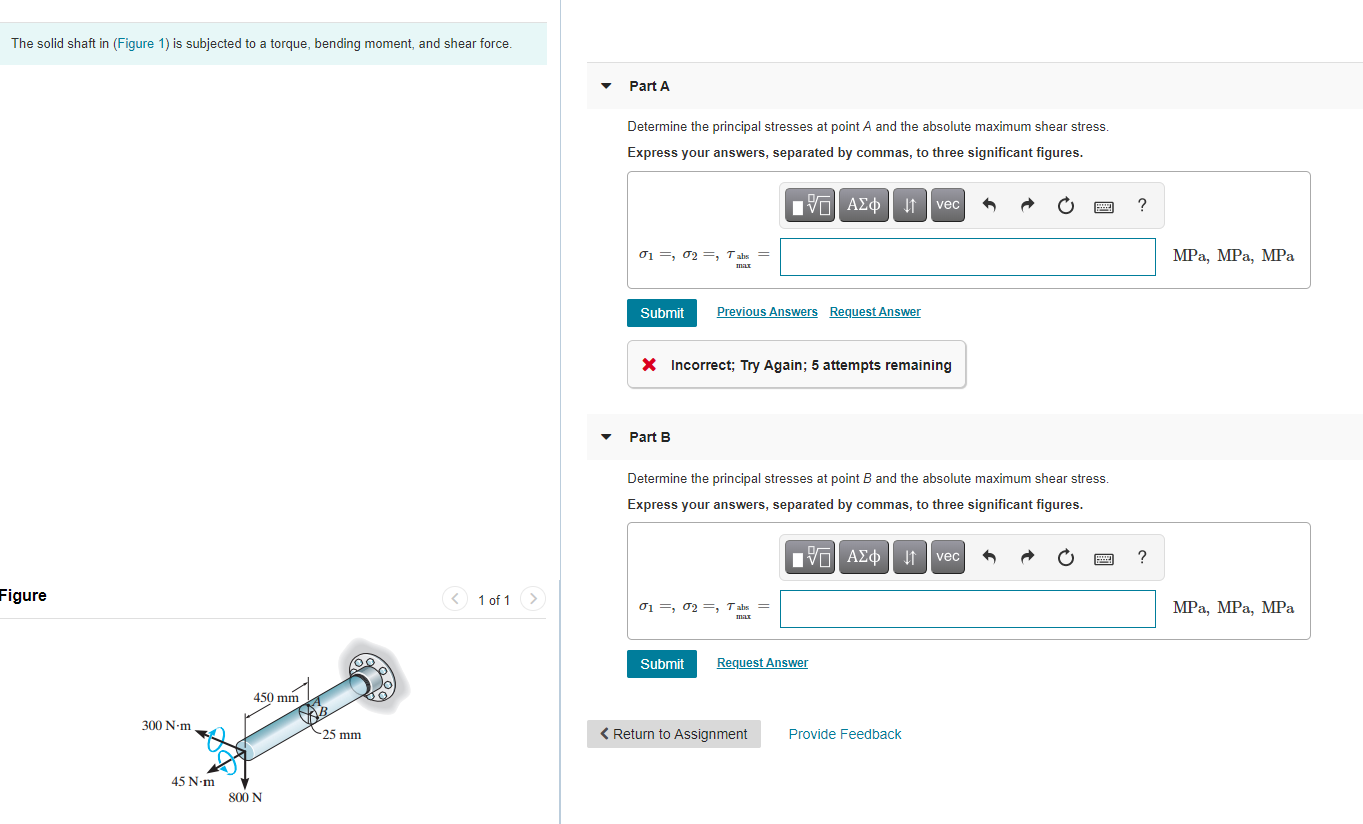Open help question mark in Part A
The width and height of the screenshot is (1363, 824).
(x=1142, y=205)
